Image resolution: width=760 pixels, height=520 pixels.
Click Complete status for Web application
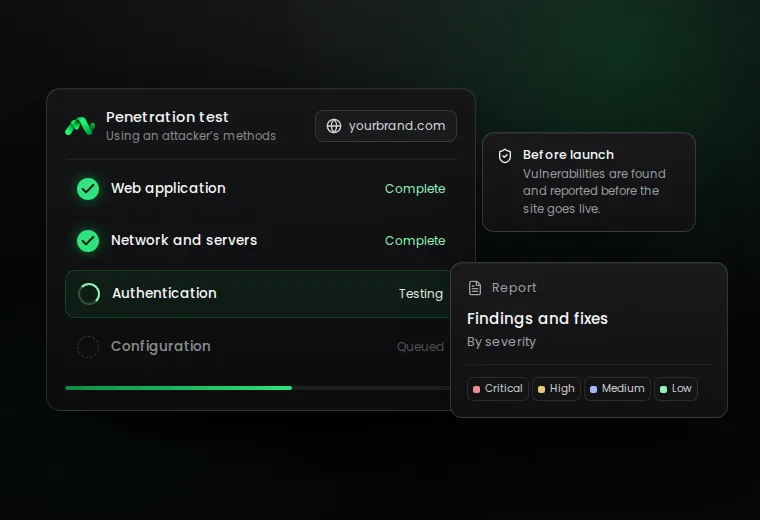(415, 189)
